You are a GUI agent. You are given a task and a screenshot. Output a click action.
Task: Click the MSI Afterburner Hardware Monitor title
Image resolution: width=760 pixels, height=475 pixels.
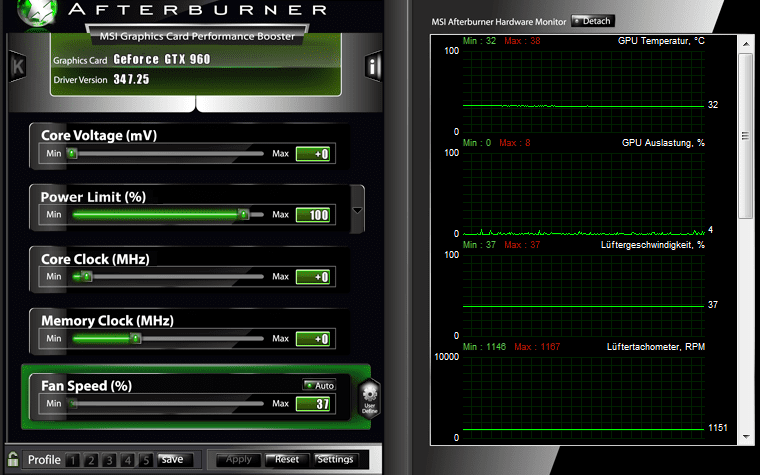(499, 22)
